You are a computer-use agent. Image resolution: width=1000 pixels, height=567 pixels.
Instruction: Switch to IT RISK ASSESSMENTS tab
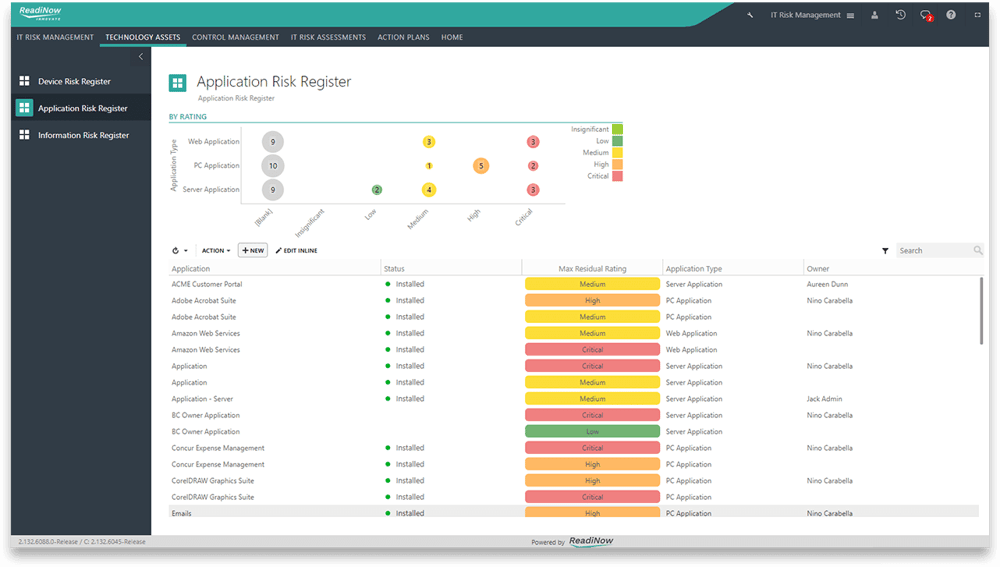(x=328, y=37)
